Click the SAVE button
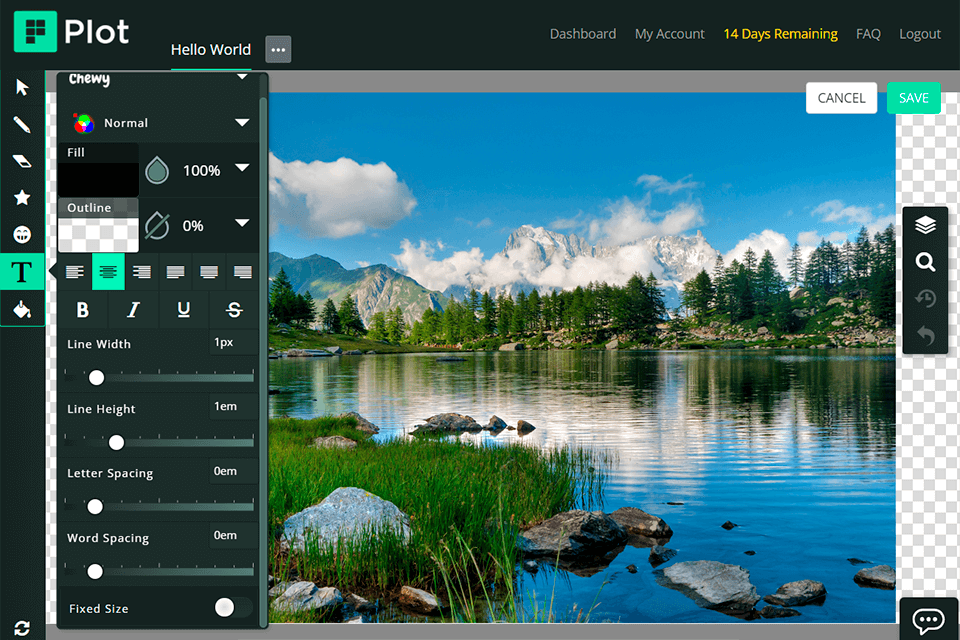Image resolution: width=960 pixels, height=640 pixels. point(913,98)
